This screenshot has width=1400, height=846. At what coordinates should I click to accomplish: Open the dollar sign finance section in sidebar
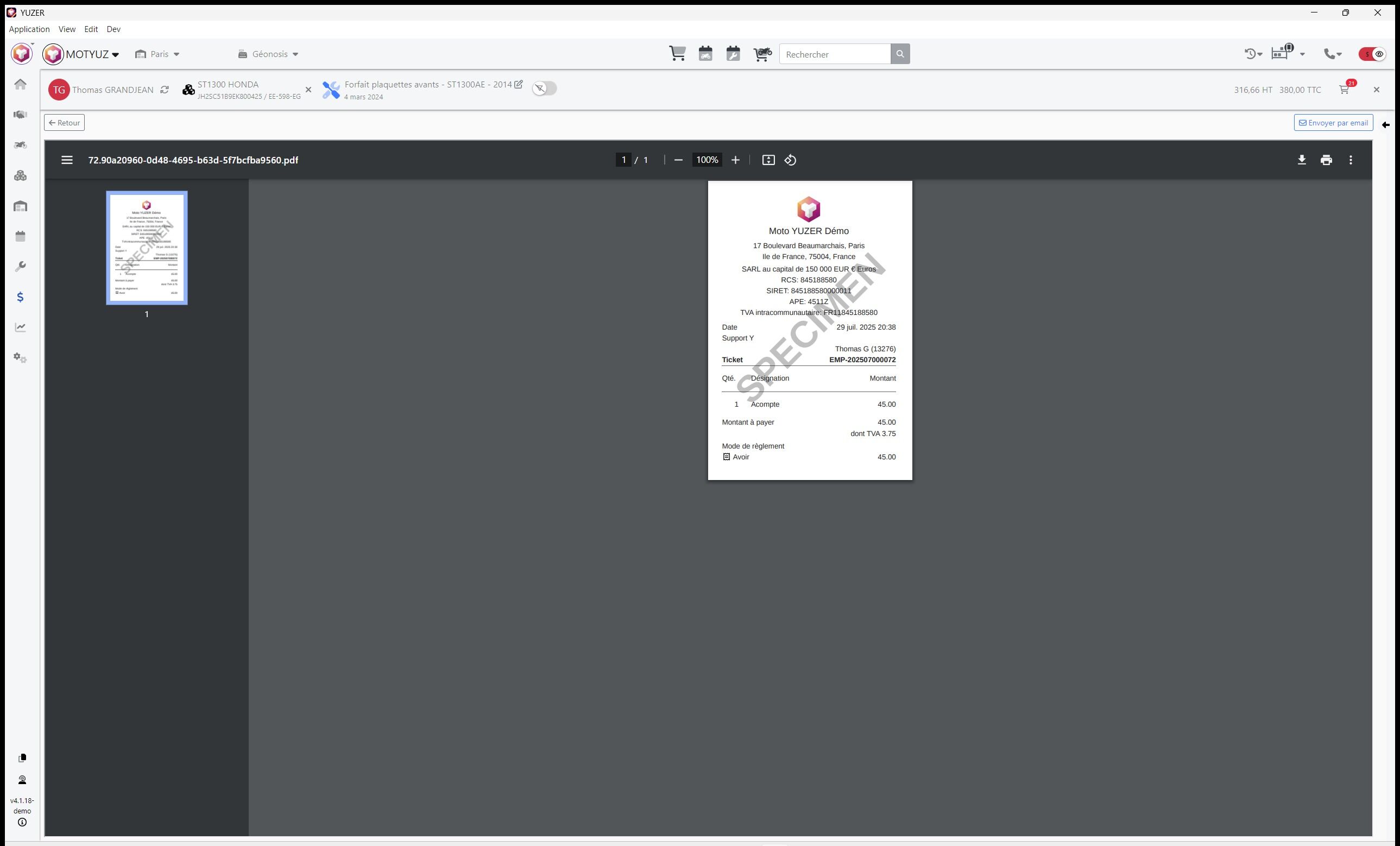click(x=21, y=297)
